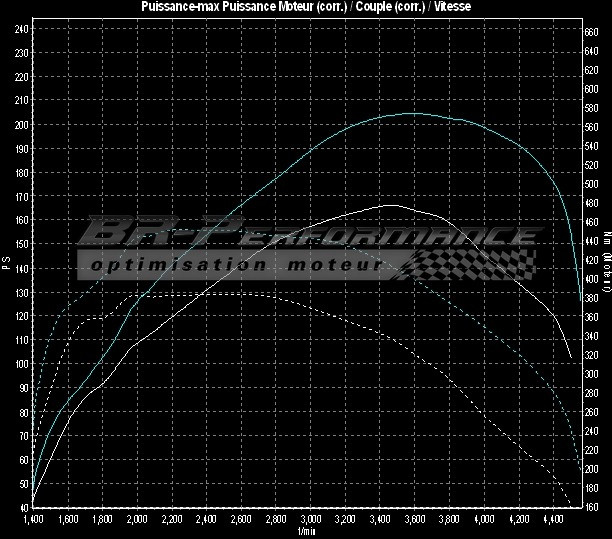Click the 200 value on the left PS axis

click(21, 125)
